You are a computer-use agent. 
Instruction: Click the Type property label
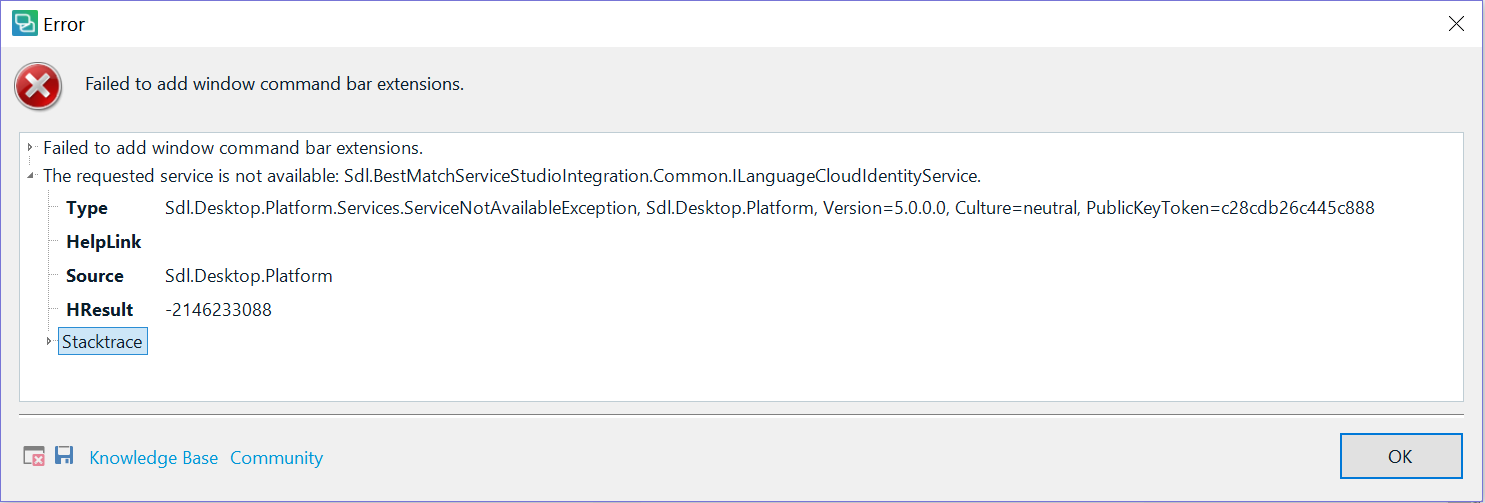[87, 209]
